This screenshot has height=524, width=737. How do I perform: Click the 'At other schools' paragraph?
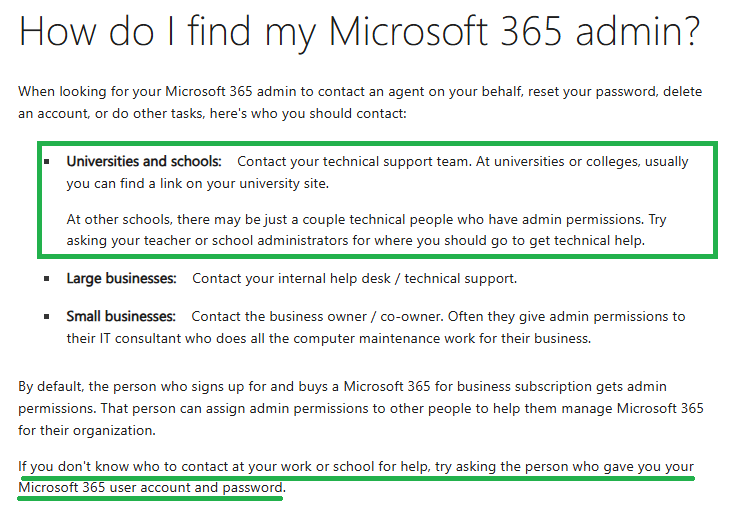(x=366, y=230)
